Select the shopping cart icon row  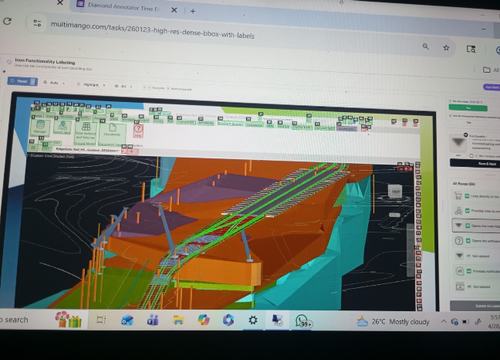pyautogui.click(x=476, y=196)
